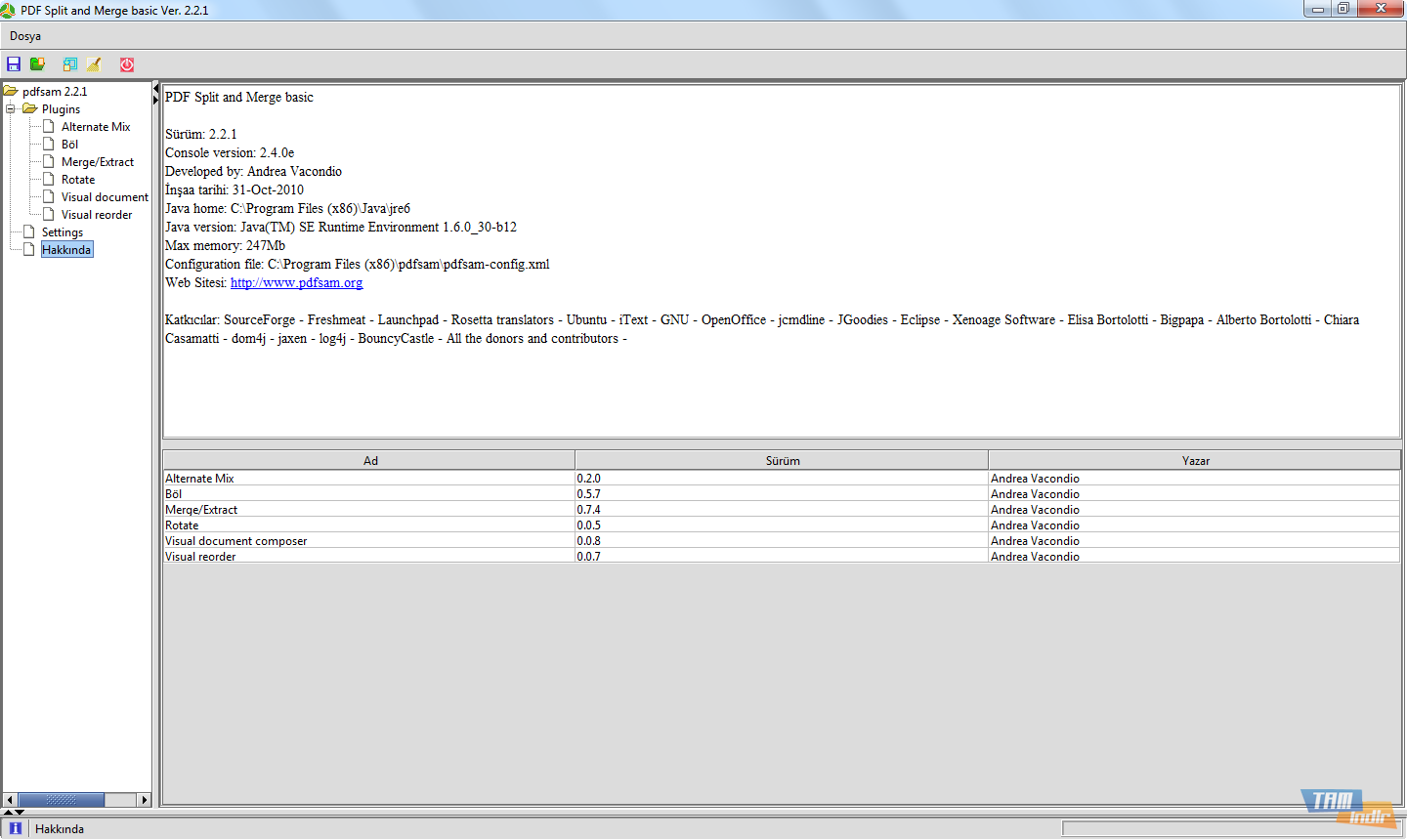The height and width of the screenshot is (840, 1407).
Task: Select the Visual document composer row
Action: pos(782,541)
